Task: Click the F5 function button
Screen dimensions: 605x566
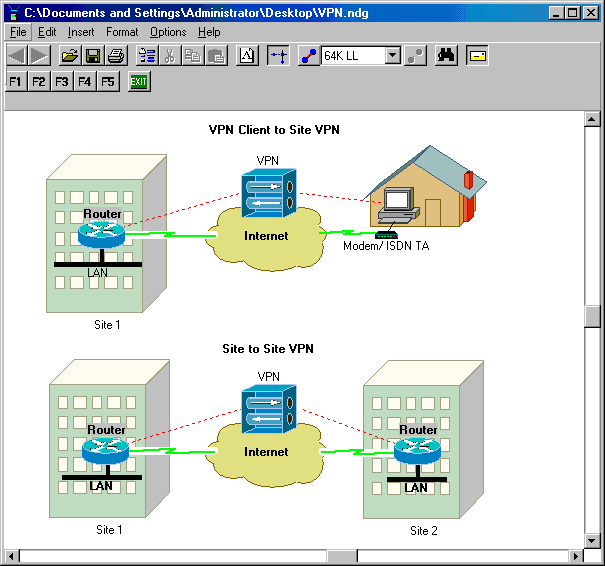Action: click(108, 81)
